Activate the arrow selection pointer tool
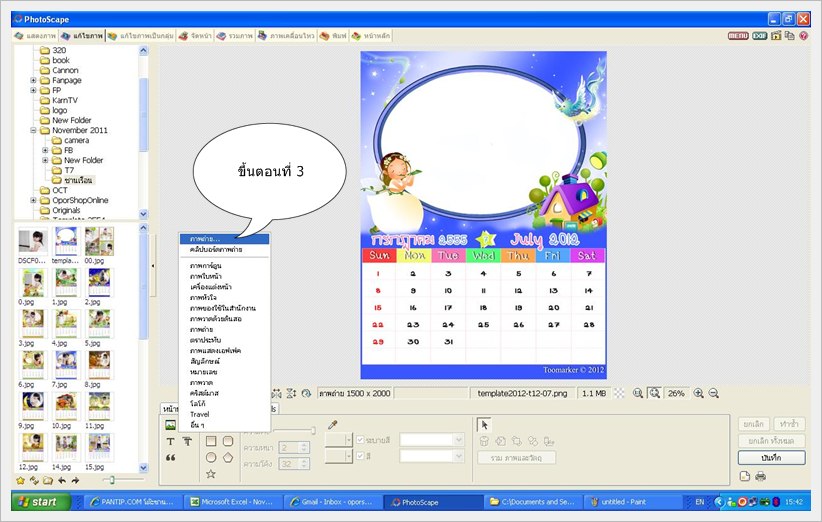The width and height of the screenshot is (822, 522). click(484, 425)
